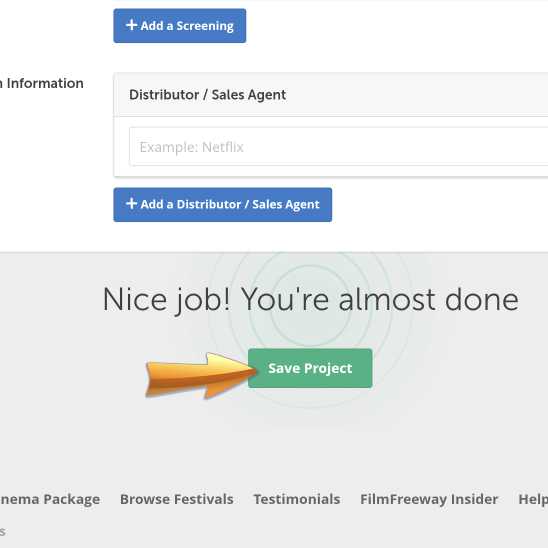This screenshot has width=548, height=548.
Task: Add a Distributor / Sales Agent entry
Action: point(223,205)
